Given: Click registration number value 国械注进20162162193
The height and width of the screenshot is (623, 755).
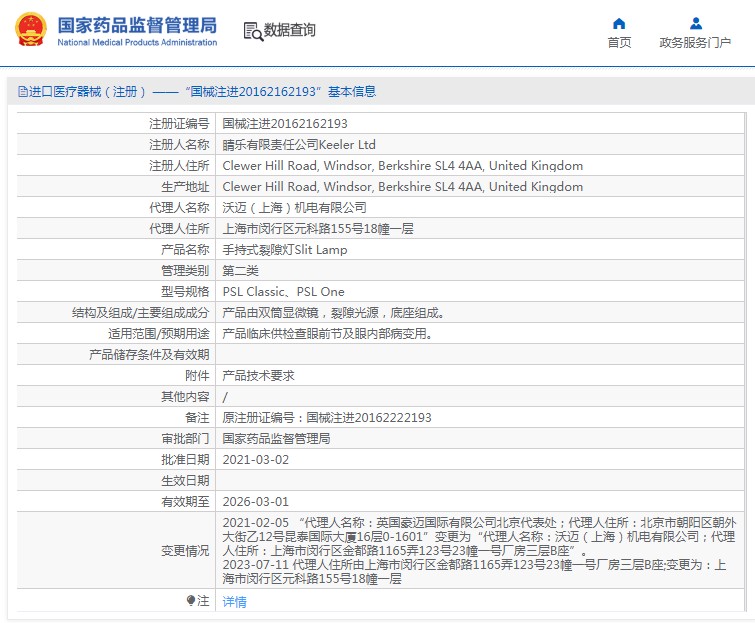Looking at the screenshot, I should (x=285, y=124).
